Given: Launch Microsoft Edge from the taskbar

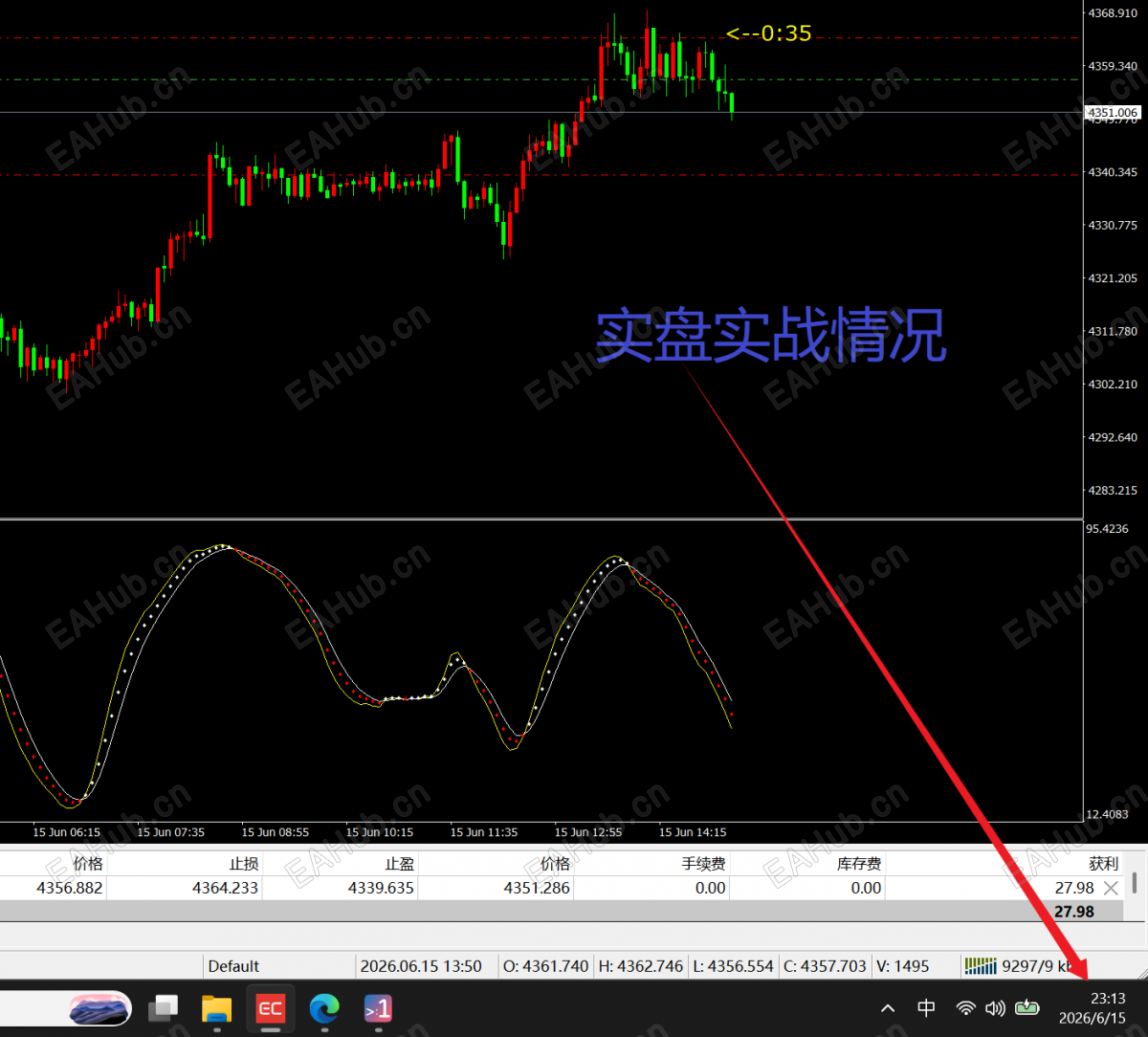Looking at the screenshot, I should pyautogui.click(x=324, y=1007).
